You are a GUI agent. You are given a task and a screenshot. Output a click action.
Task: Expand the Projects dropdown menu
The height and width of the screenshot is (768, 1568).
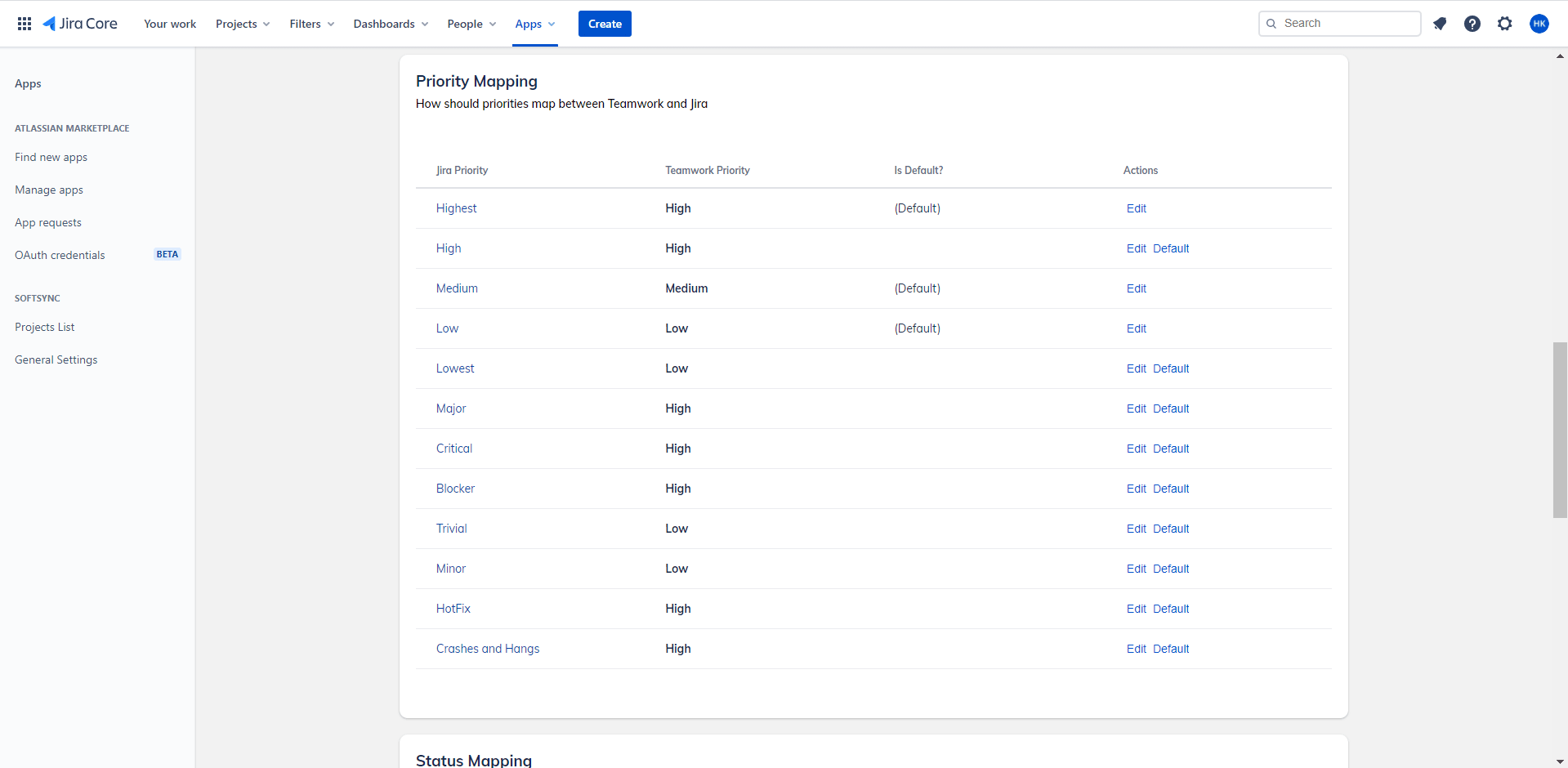[x=242, y=24]
